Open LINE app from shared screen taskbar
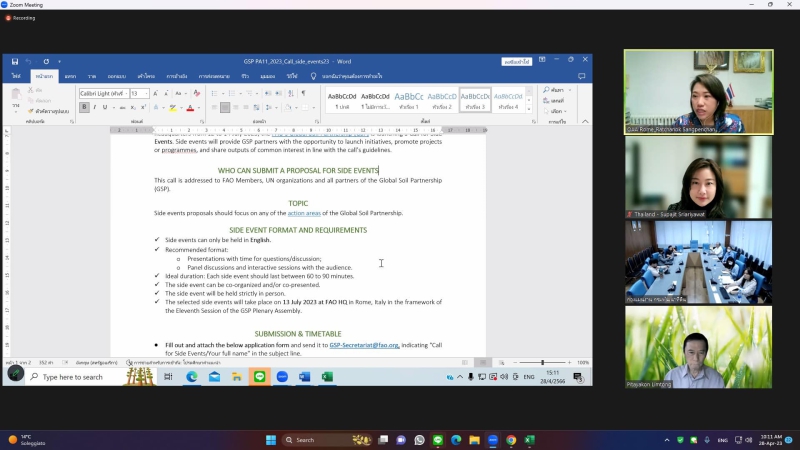 260,377
